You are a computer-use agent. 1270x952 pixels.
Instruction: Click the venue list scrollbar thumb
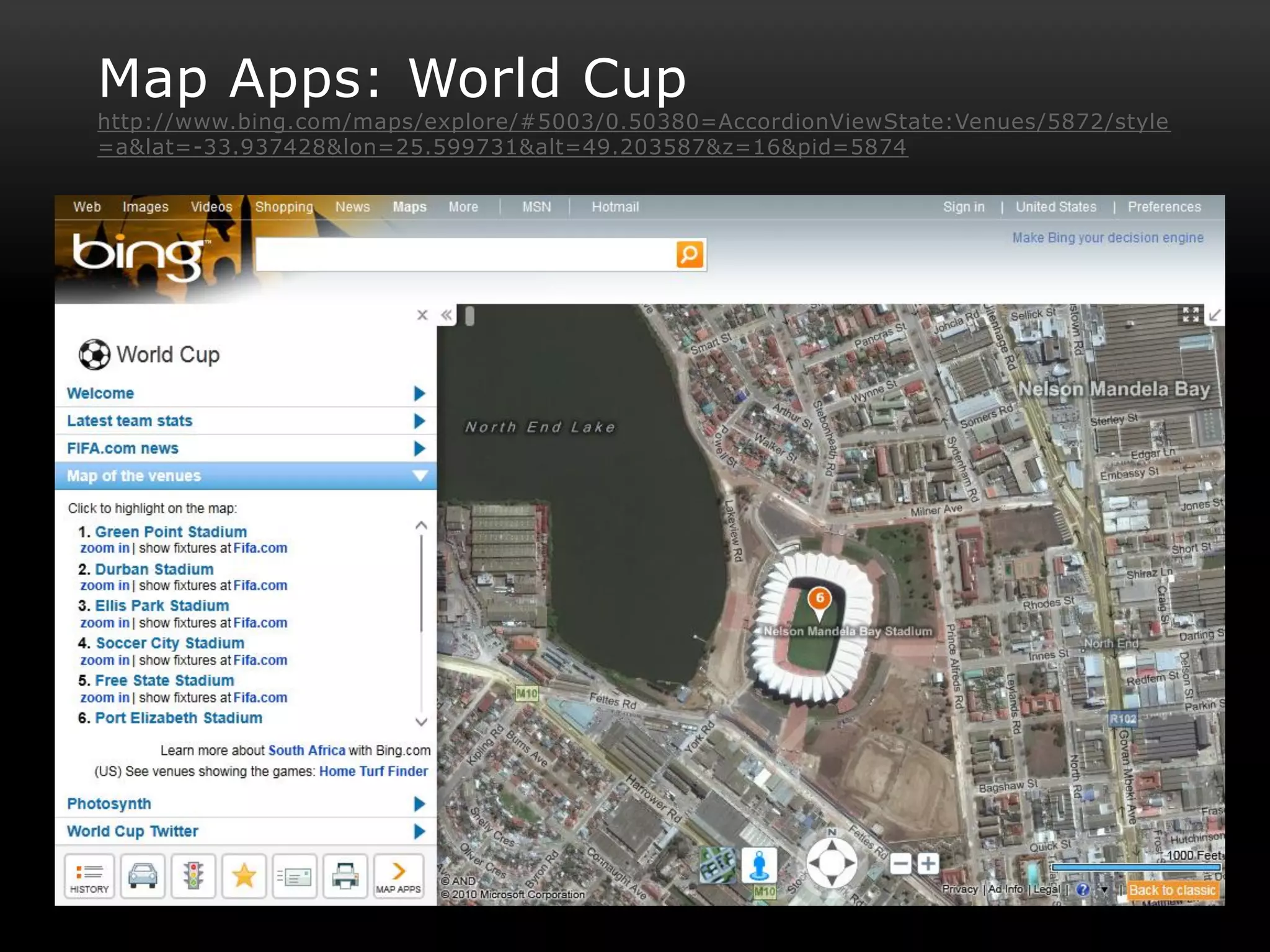[x=421, y=583]
